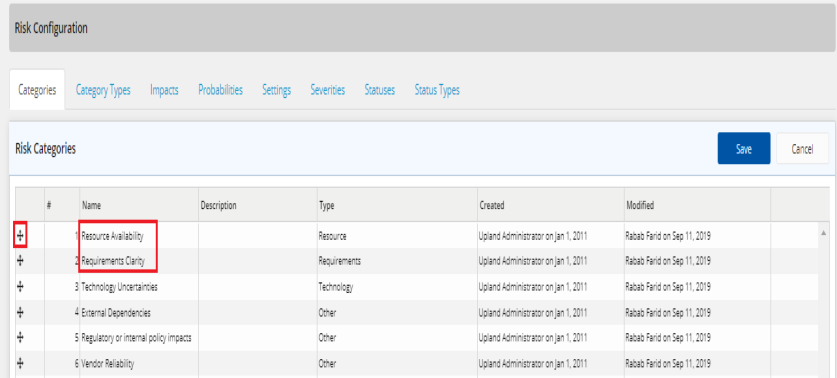Click the Technology type cell
This screenshot has height=378, width=837.
click(x=397, y=287)
